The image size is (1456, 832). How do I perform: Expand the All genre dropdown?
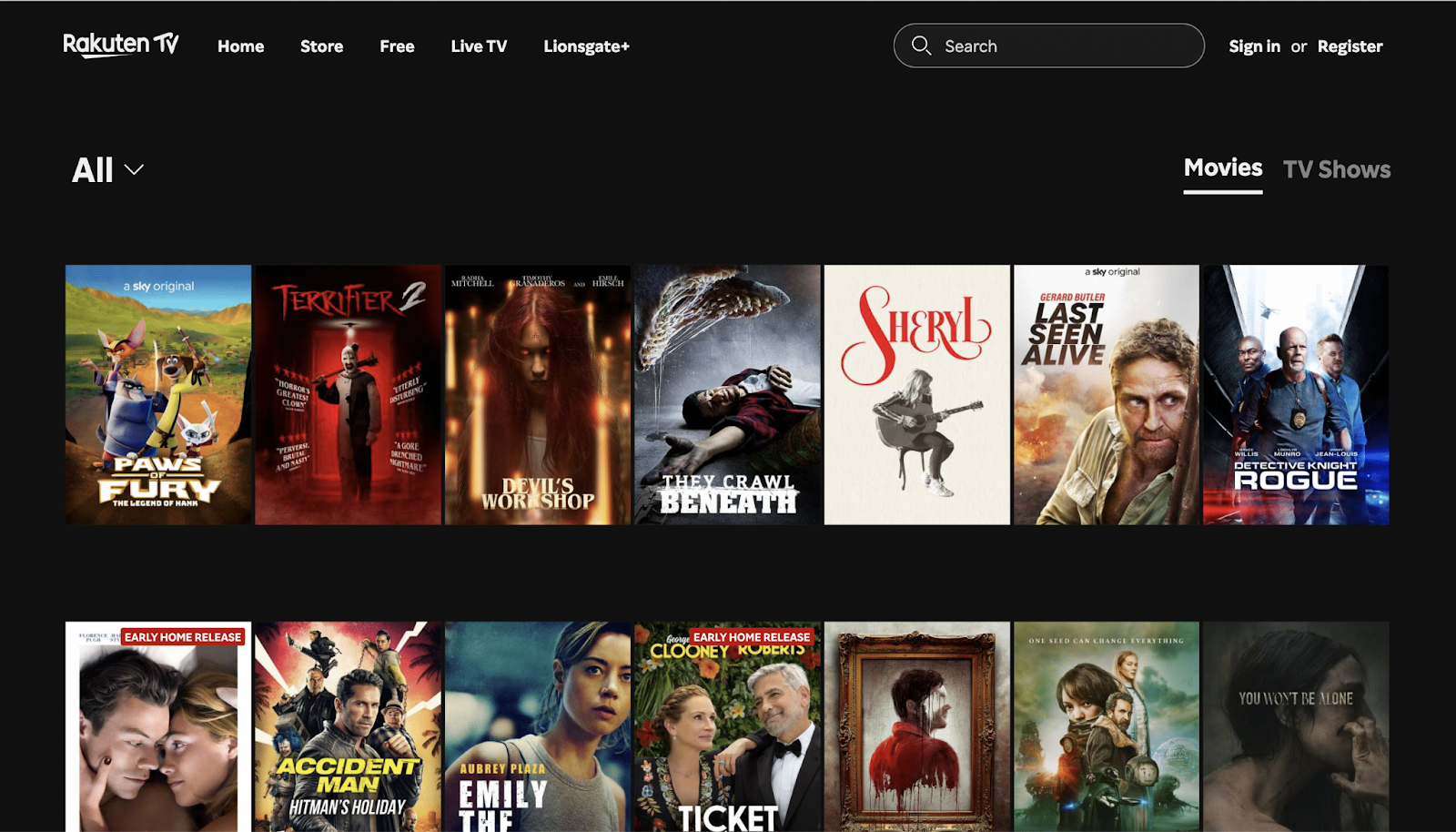pyautogui.click(x=107, y=170)
